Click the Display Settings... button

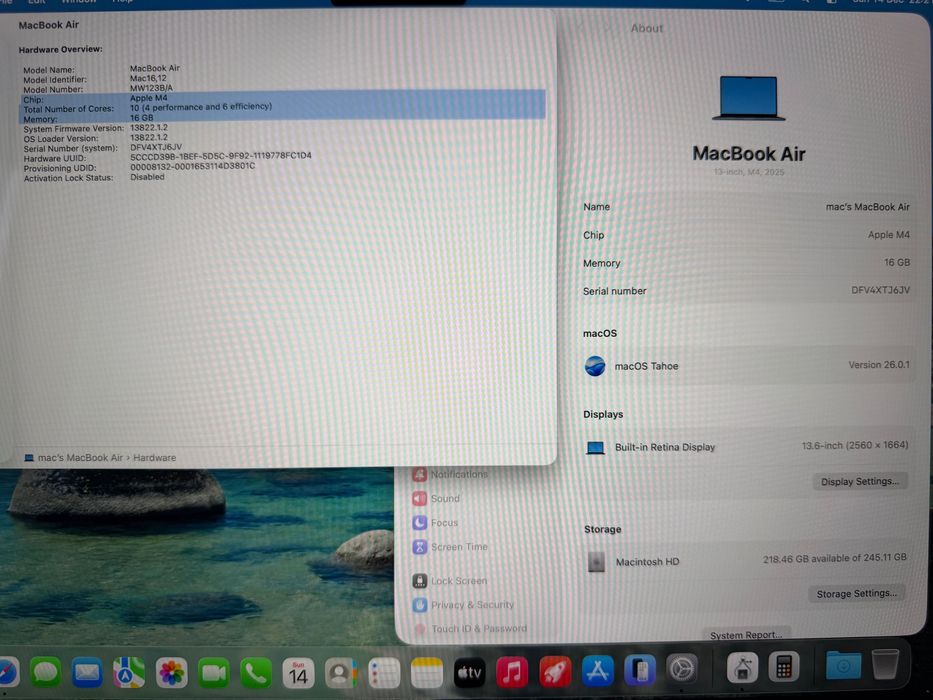pyautogui.click(x=860, y=482)
